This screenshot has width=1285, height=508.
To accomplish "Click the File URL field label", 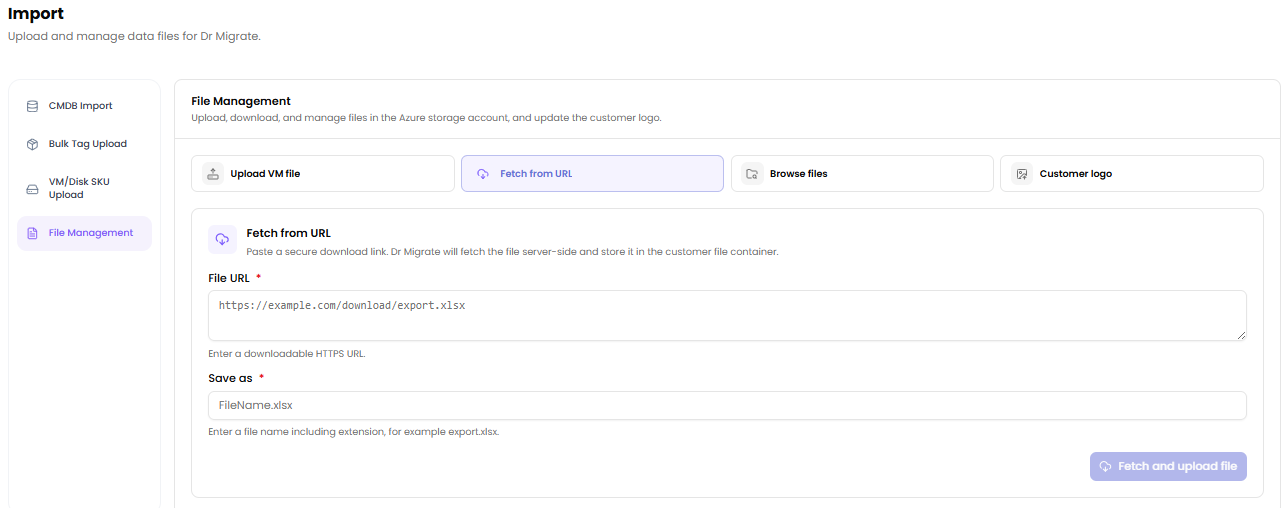I will point(229,278).
